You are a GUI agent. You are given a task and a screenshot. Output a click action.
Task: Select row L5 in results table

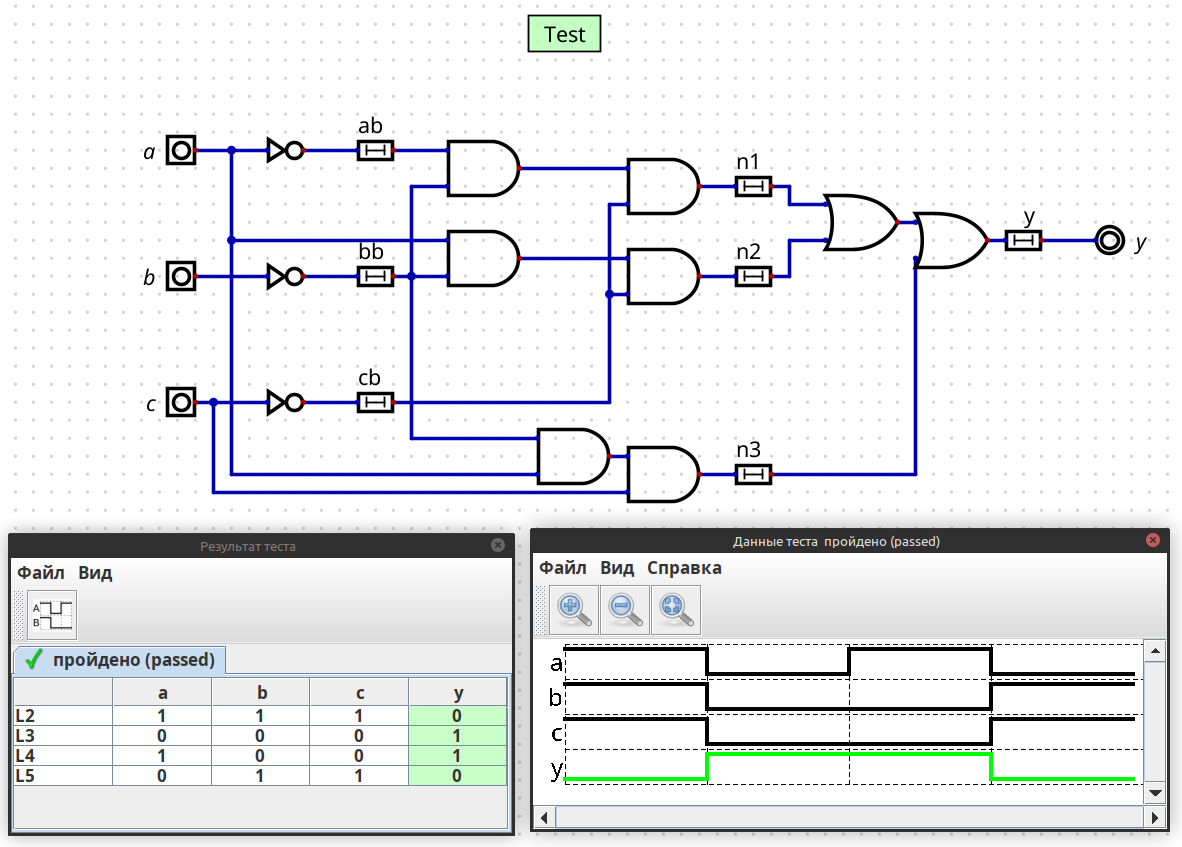pos(260,775)
